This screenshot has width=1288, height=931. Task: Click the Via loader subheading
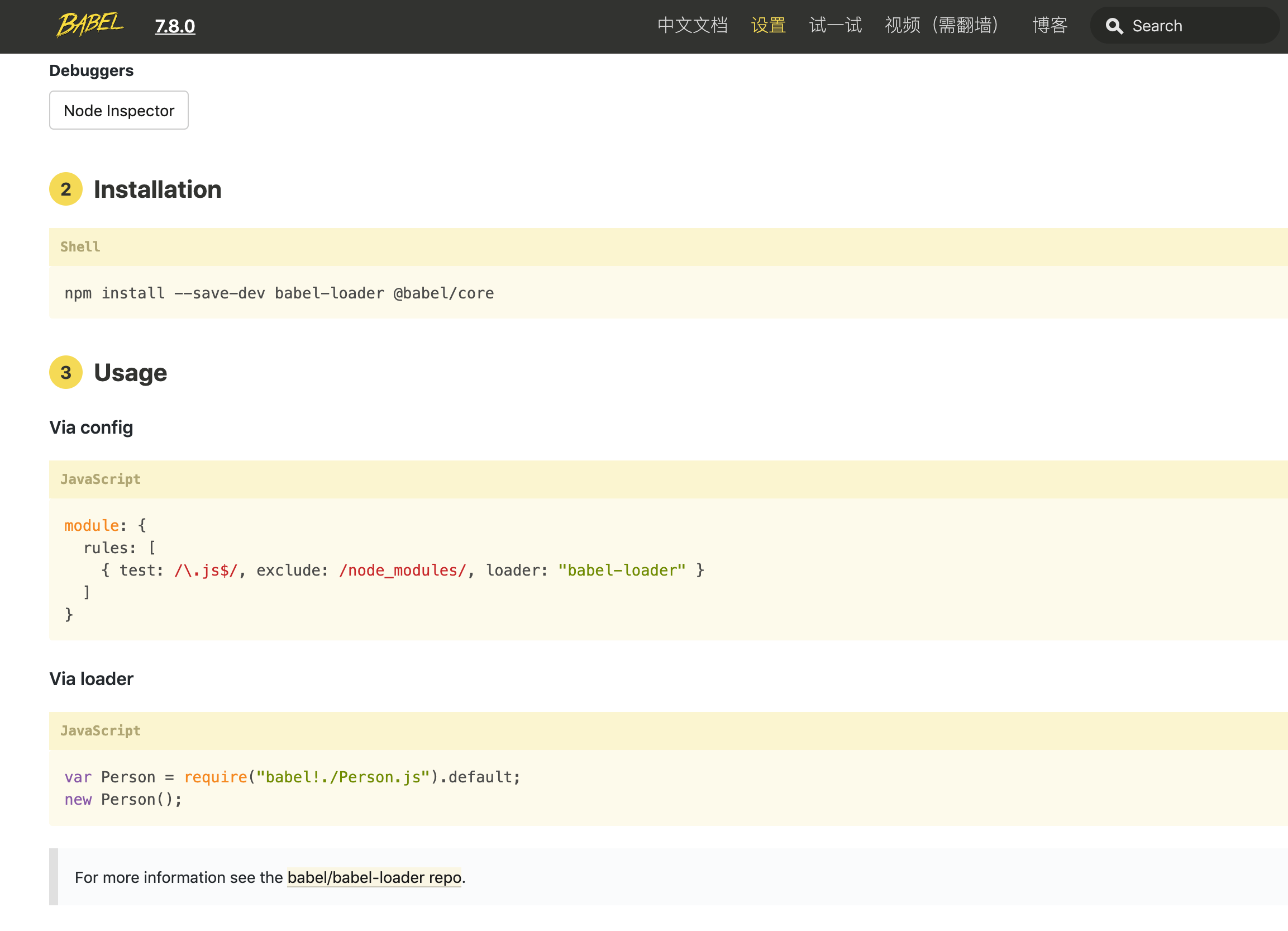pyautogui.click(x=91, y=680)
